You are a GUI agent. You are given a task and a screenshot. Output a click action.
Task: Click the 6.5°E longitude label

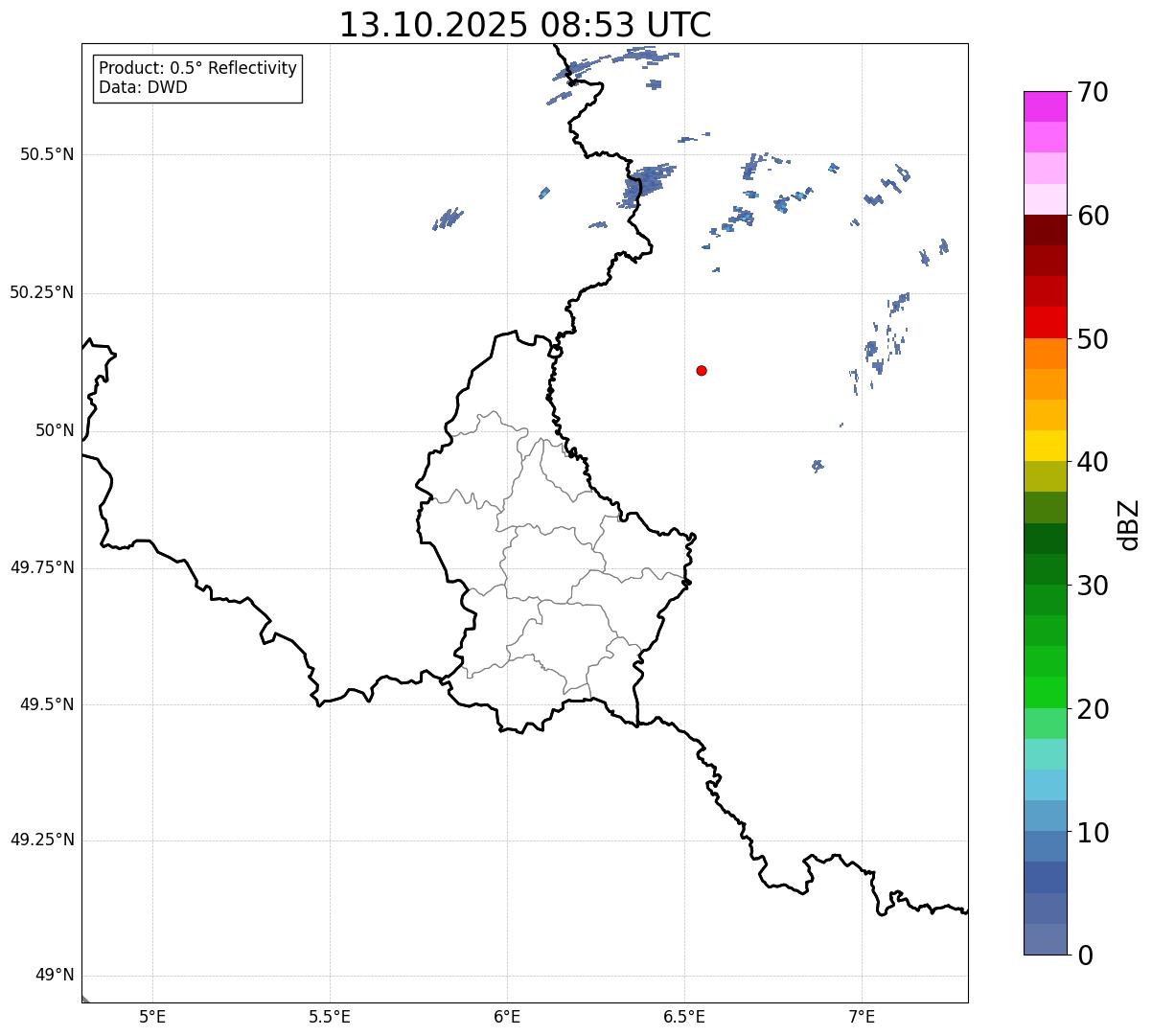[x=684, y=1016]
